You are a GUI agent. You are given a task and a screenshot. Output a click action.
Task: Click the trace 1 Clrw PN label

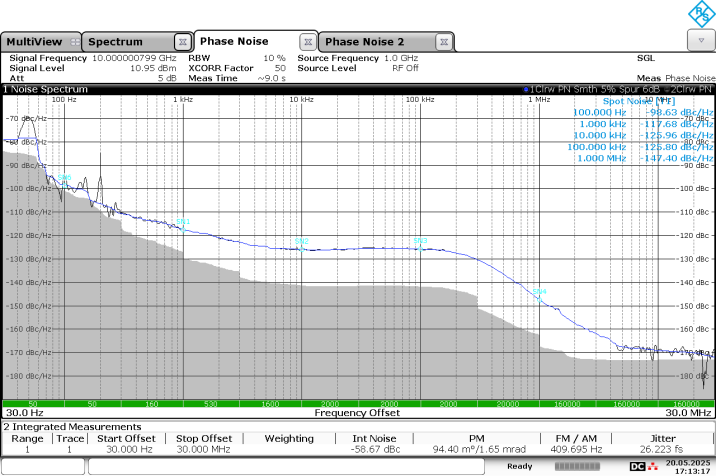[565, 89]
